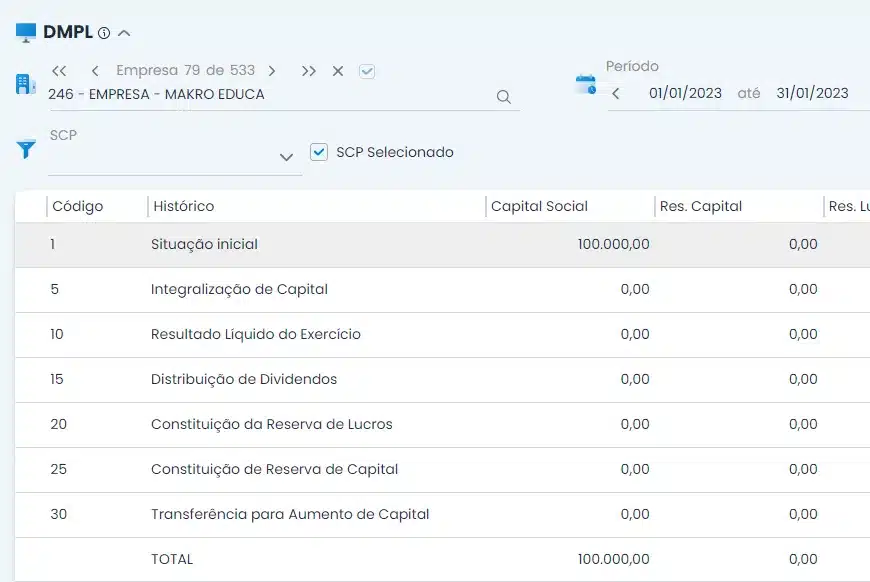870x582 pixels.
Task: Click Capital Social value in Integralização de Capital row
Action: click(635, 290)
